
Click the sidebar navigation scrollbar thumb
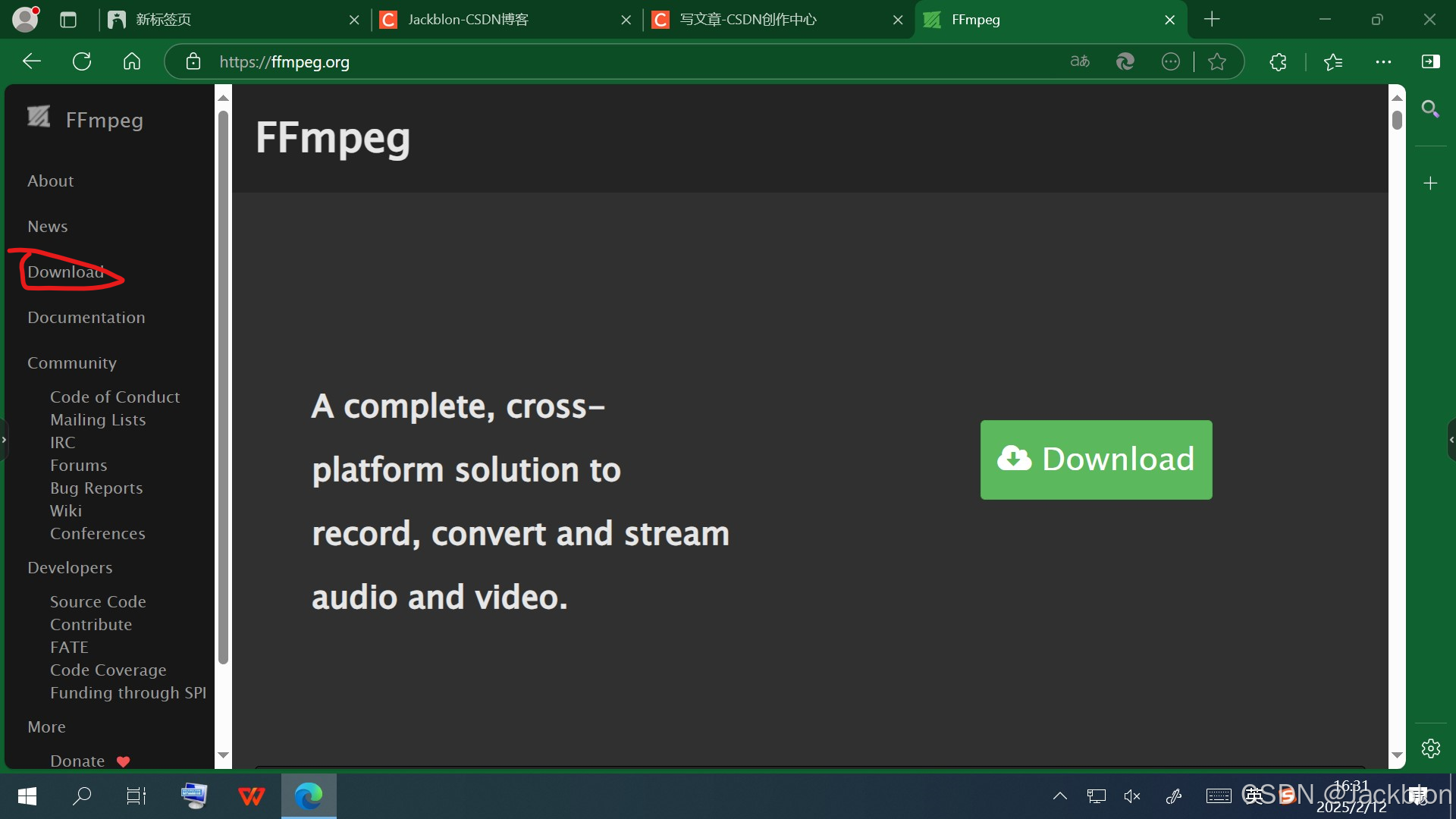(x=223, y=387)
